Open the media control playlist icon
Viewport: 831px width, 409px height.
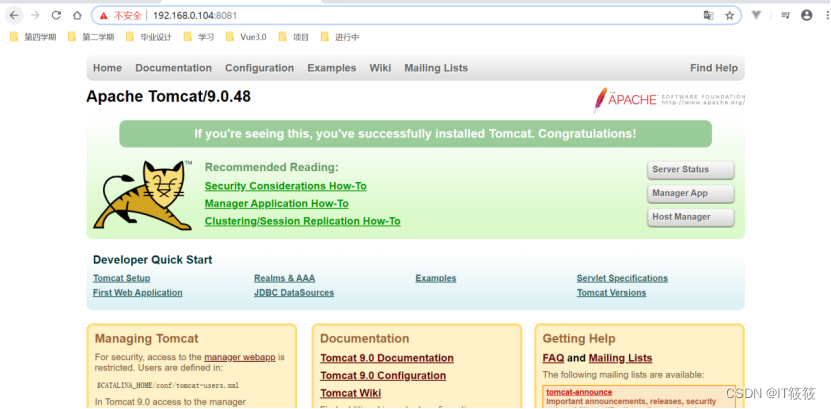[x=785, y=15]
